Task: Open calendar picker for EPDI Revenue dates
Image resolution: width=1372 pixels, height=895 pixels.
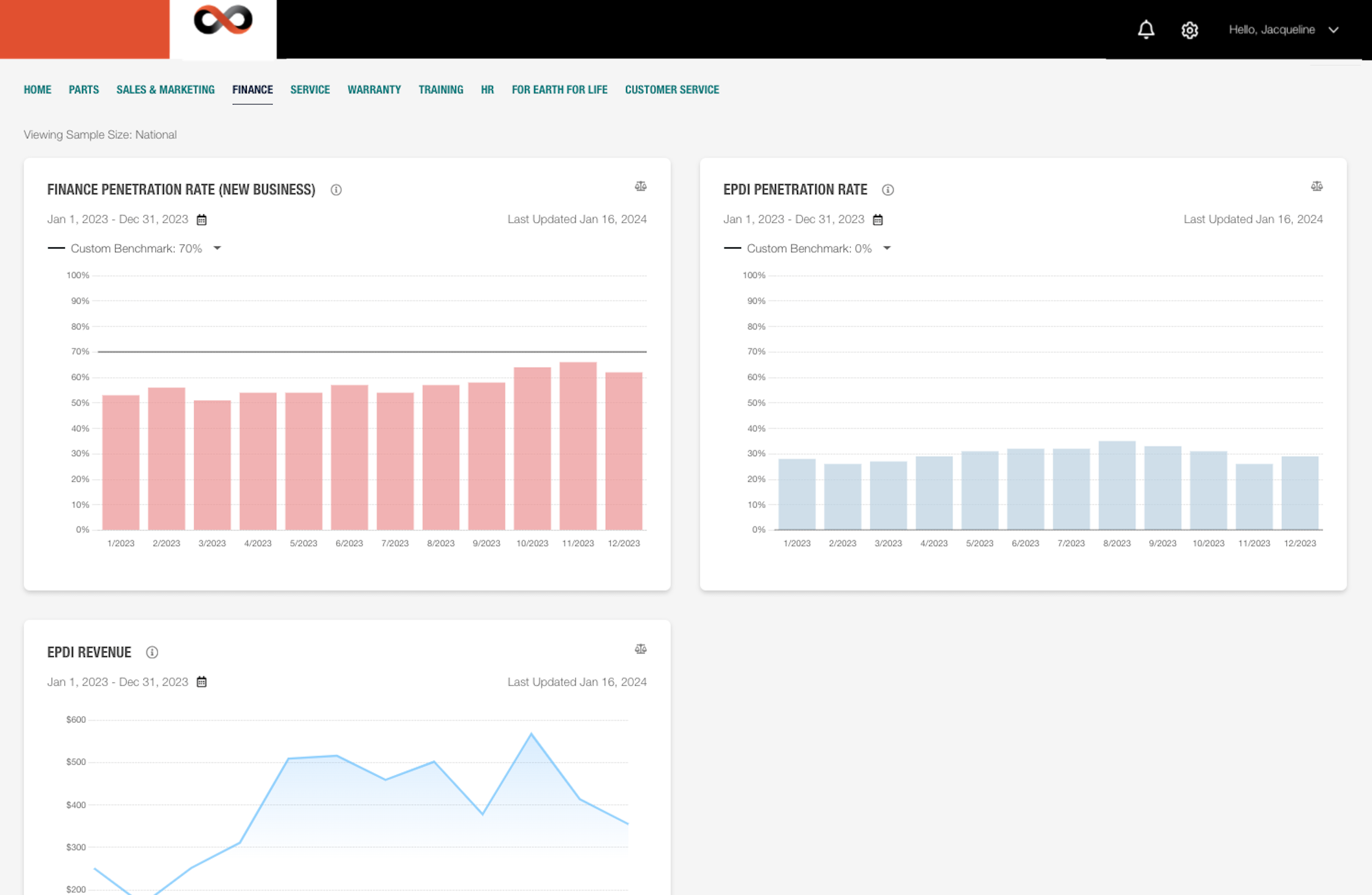Action: [x=202, y=682]
